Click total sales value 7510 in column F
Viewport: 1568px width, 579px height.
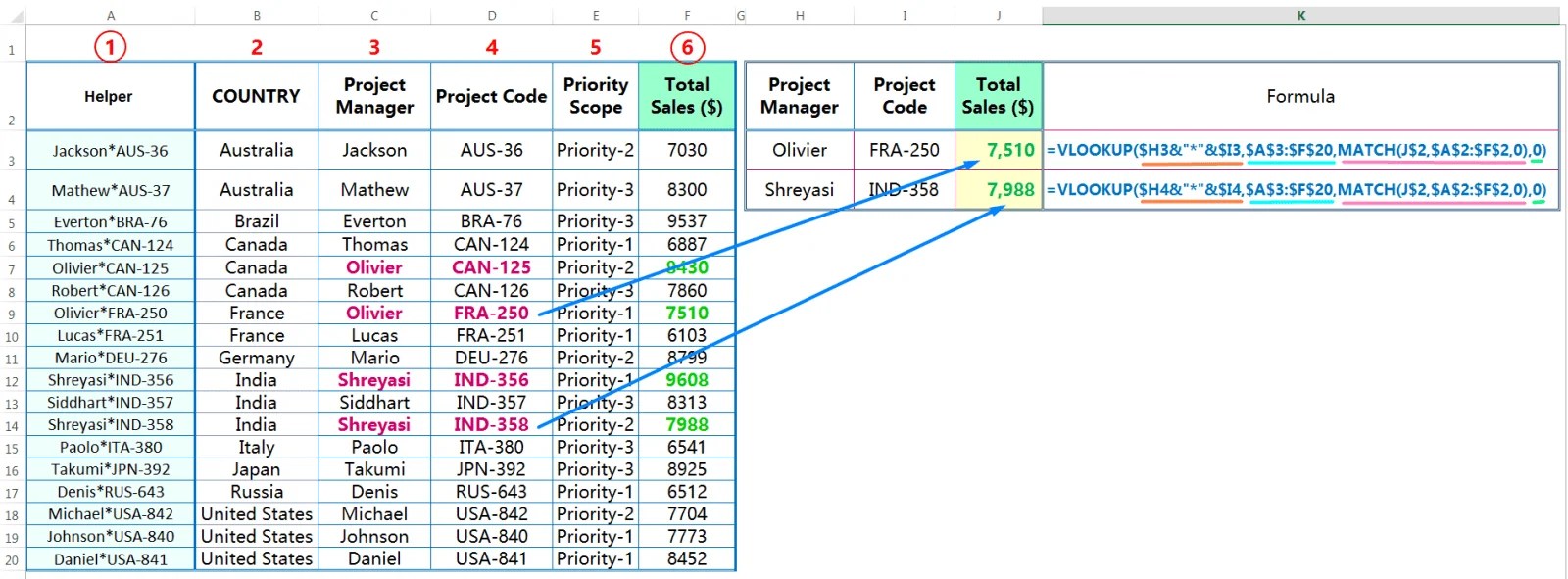point(687,314)
